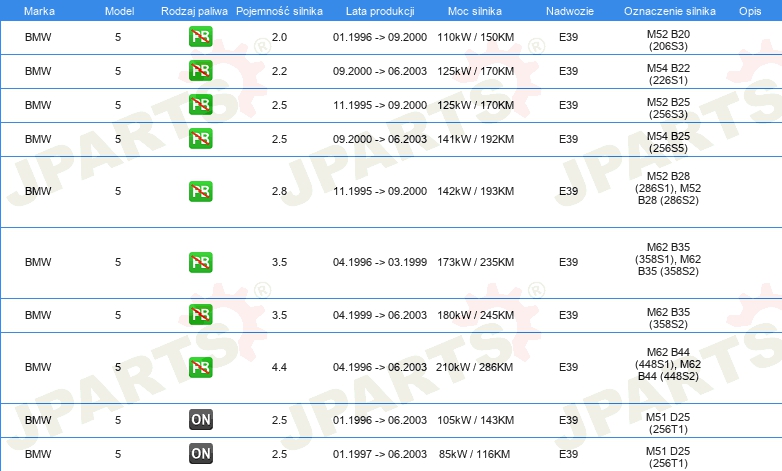Select the 210kW / 286KM power cell
Screen dimensions: 782x471
(x=474, y=367)
